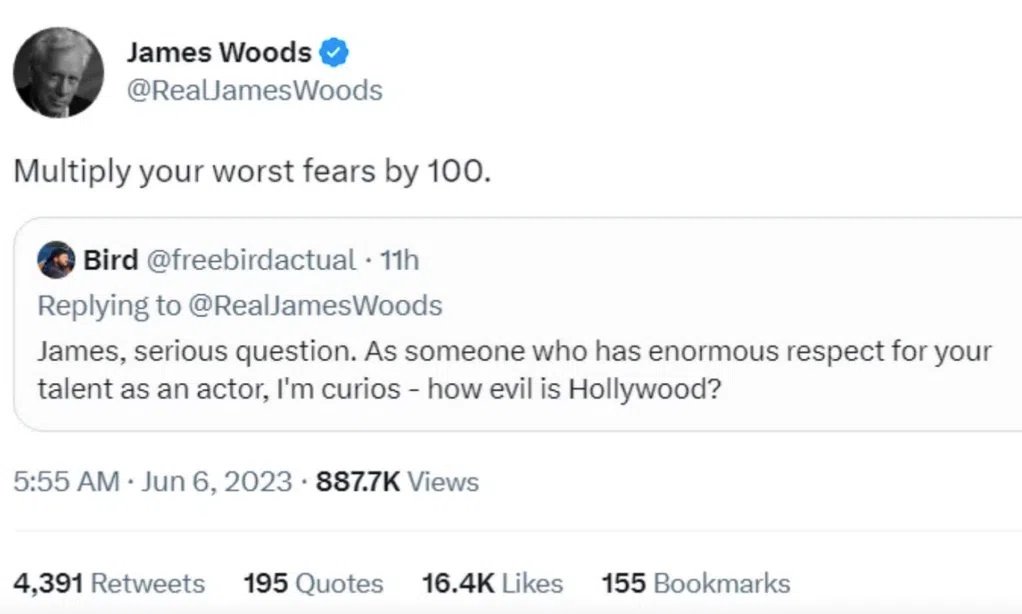
Task: Show the 4,391 Retweets list
Action: click(109, 583)
